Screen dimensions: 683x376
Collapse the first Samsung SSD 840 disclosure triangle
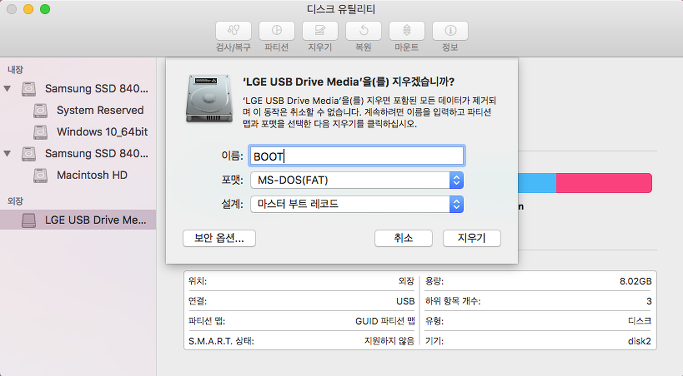[7, 88]
